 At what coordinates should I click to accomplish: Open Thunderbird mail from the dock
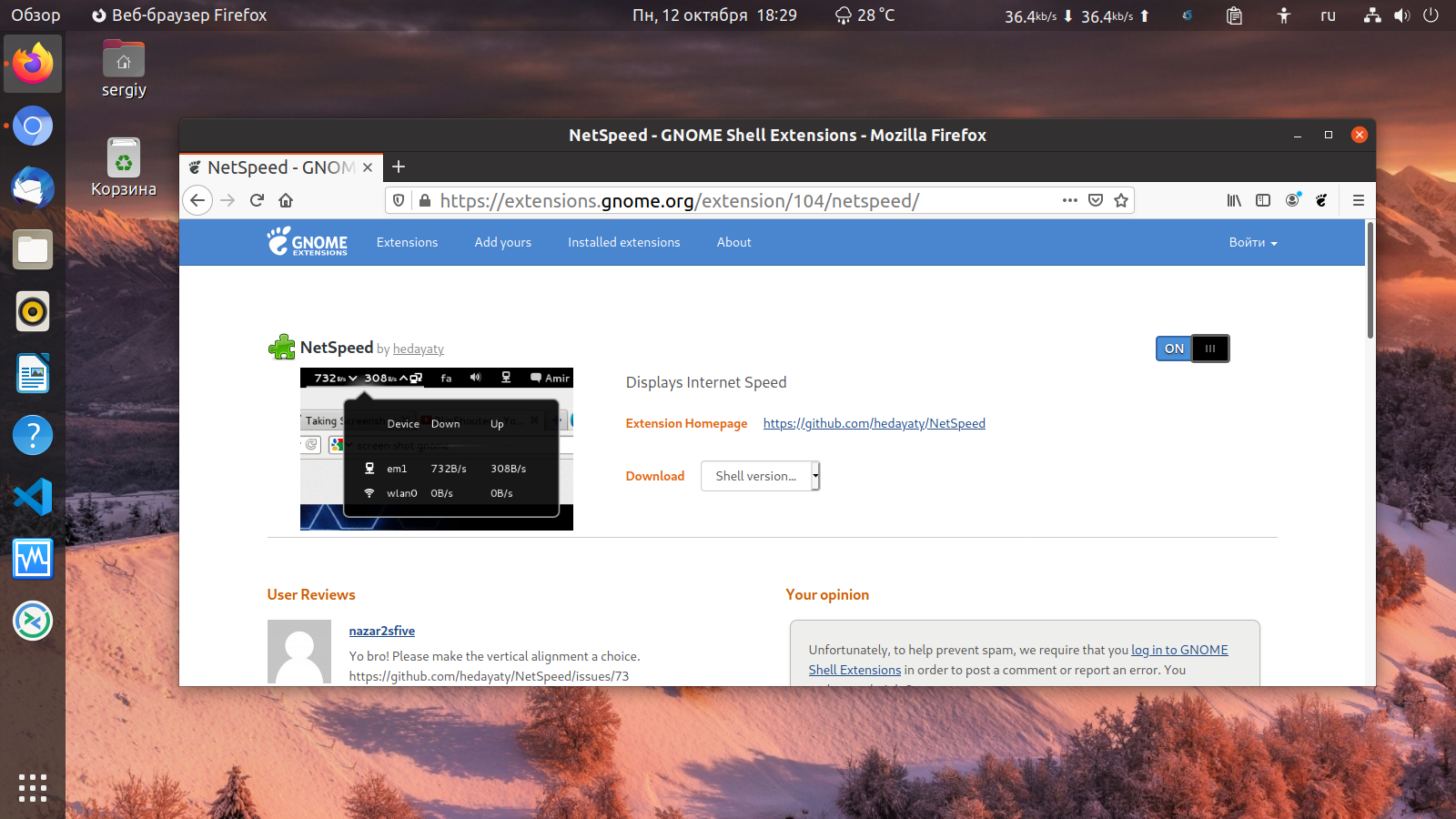tap(33, 187)
